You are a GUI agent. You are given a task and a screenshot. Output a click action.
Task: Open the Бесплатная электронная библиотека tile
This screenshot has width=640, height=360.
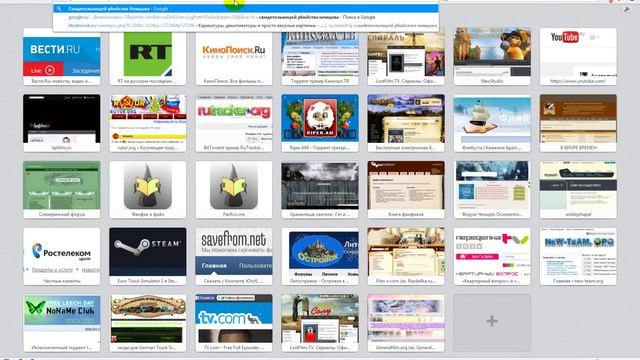pos(406,123)
